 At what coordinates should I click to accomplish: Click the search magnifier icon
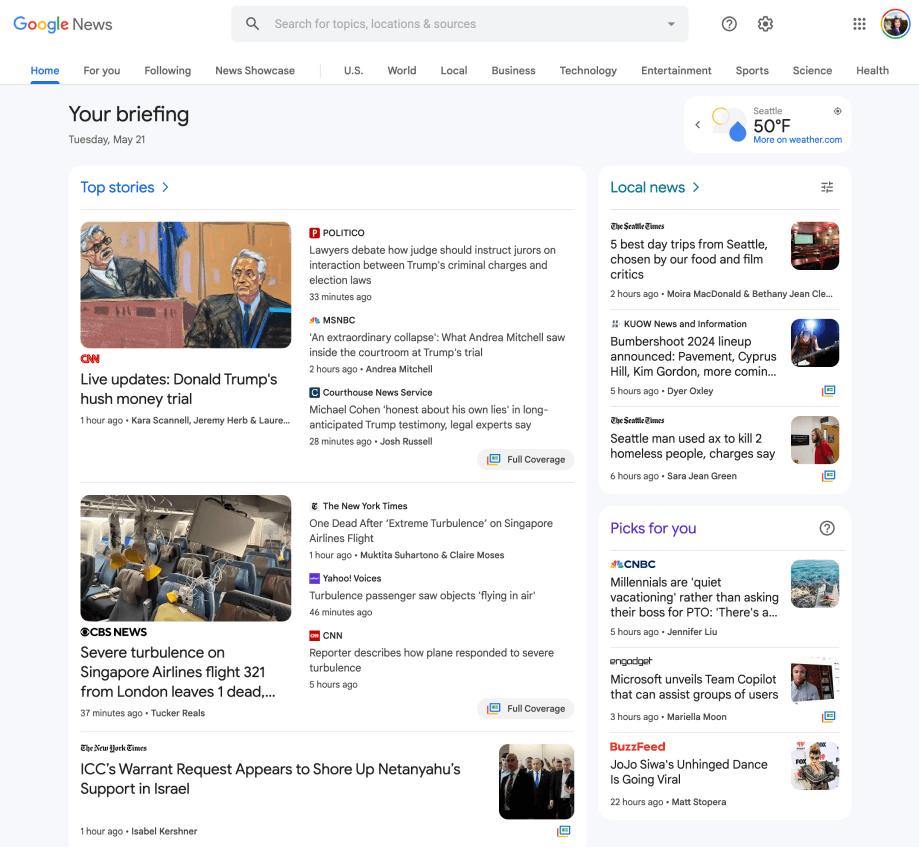click(252, 24)
